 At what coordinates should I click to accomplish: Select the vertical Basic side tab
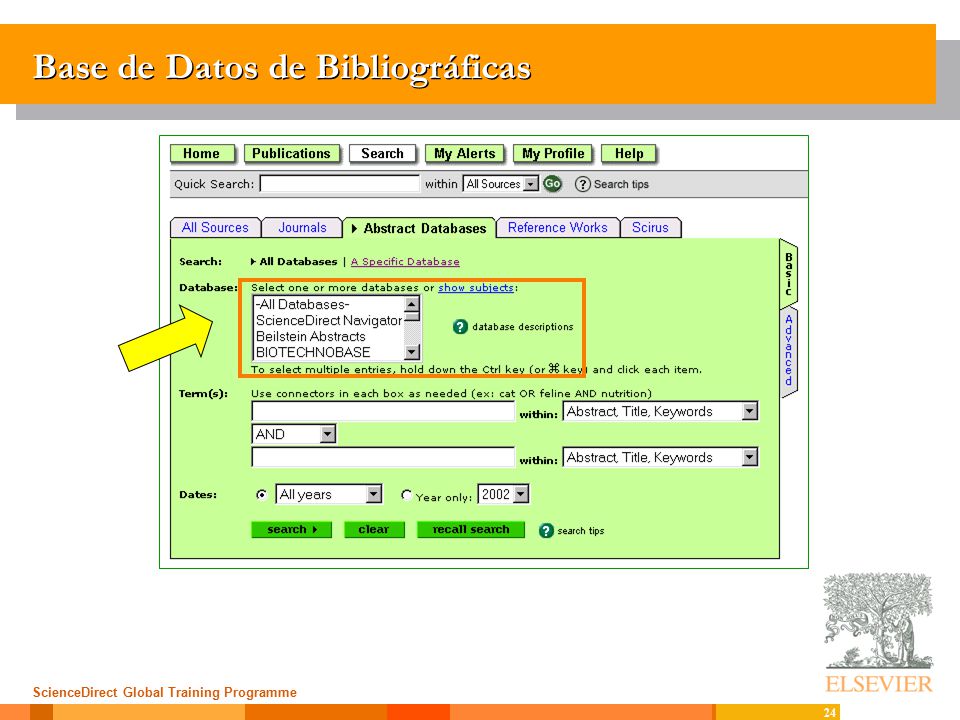pyautogui.click(x=789, y=274)
